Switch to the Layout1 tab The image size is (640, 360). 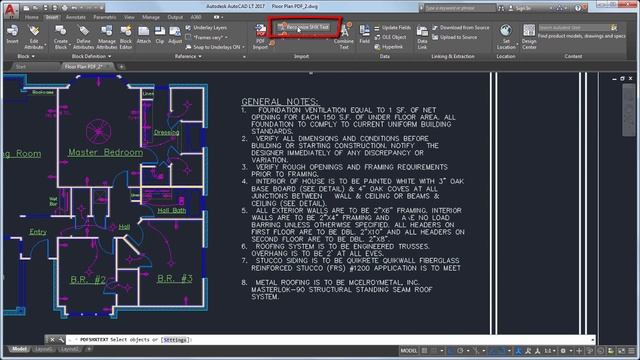[43, 349]
